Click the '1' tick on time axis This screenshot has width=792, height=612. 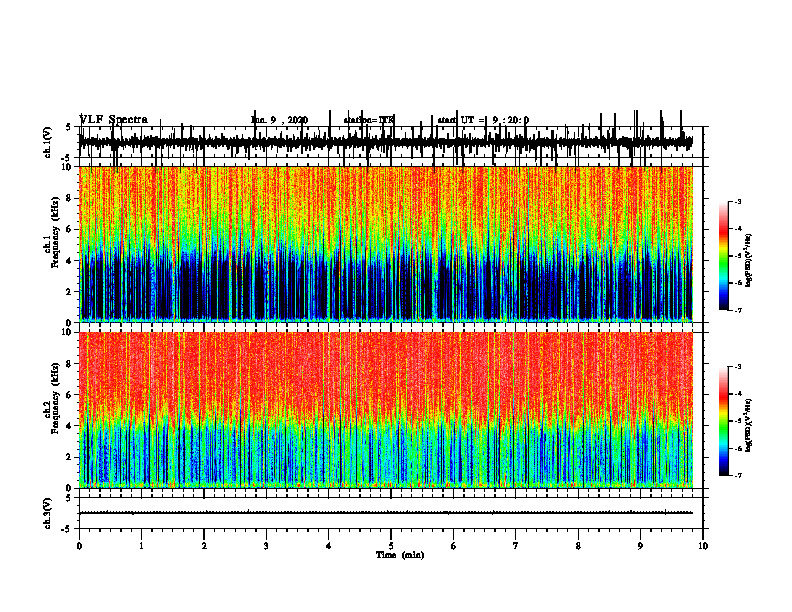(141, 546)
